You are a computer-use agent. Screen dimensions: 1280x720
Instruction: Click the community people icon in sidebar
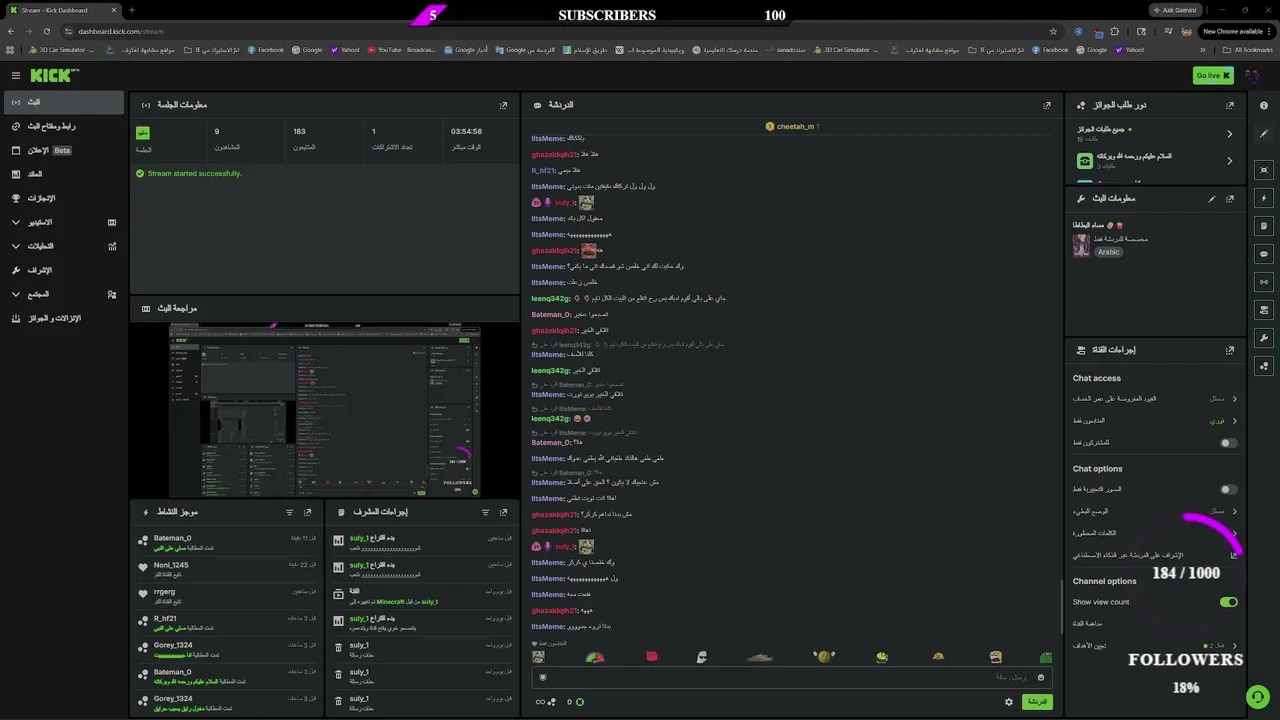coord(112,294)
